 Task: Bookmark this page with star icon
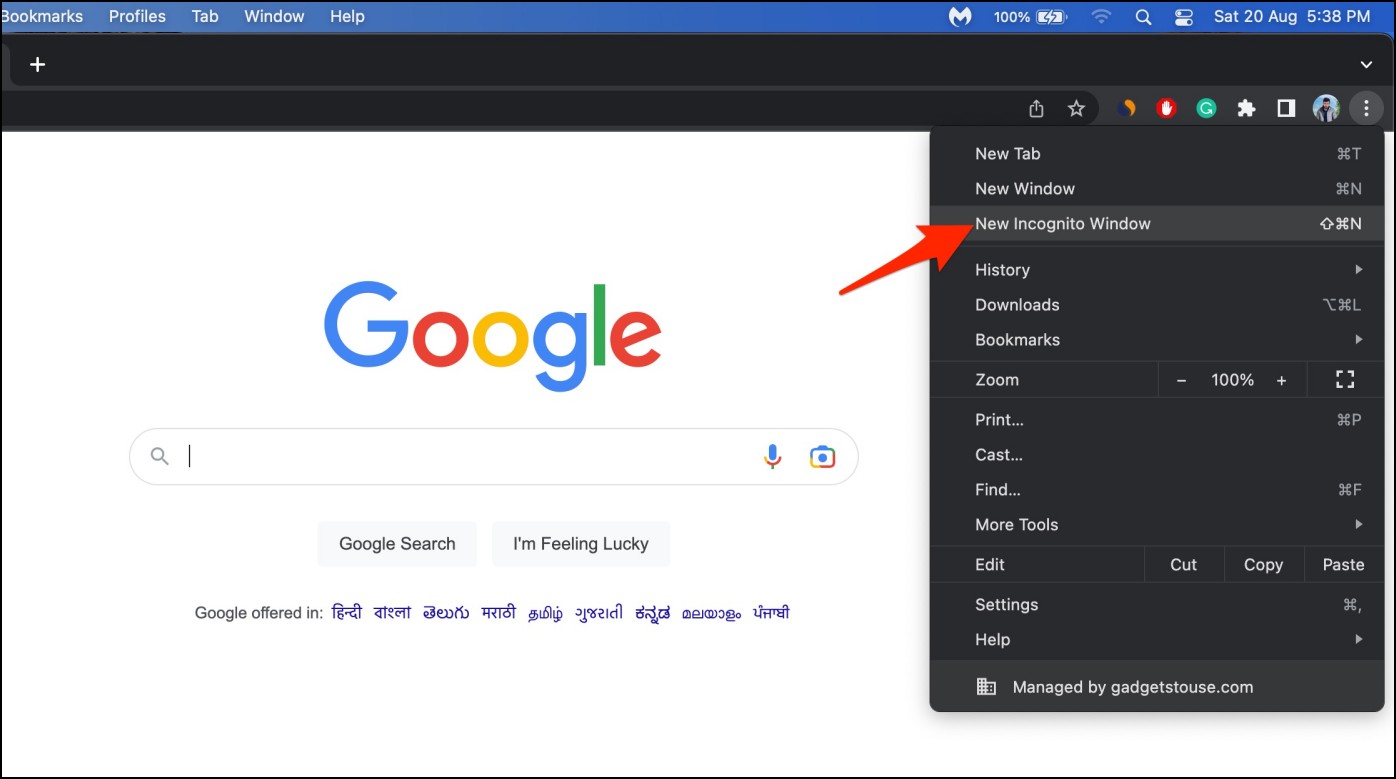[1076, 108]
